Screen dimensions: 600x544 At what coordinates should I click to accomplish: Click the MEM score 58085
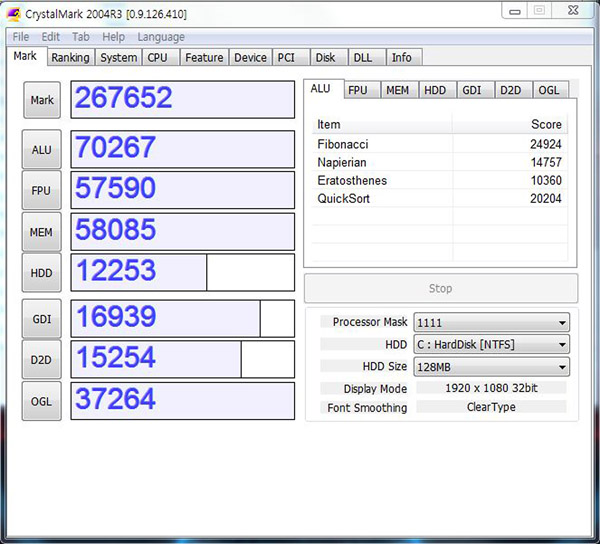coord(183,232)
